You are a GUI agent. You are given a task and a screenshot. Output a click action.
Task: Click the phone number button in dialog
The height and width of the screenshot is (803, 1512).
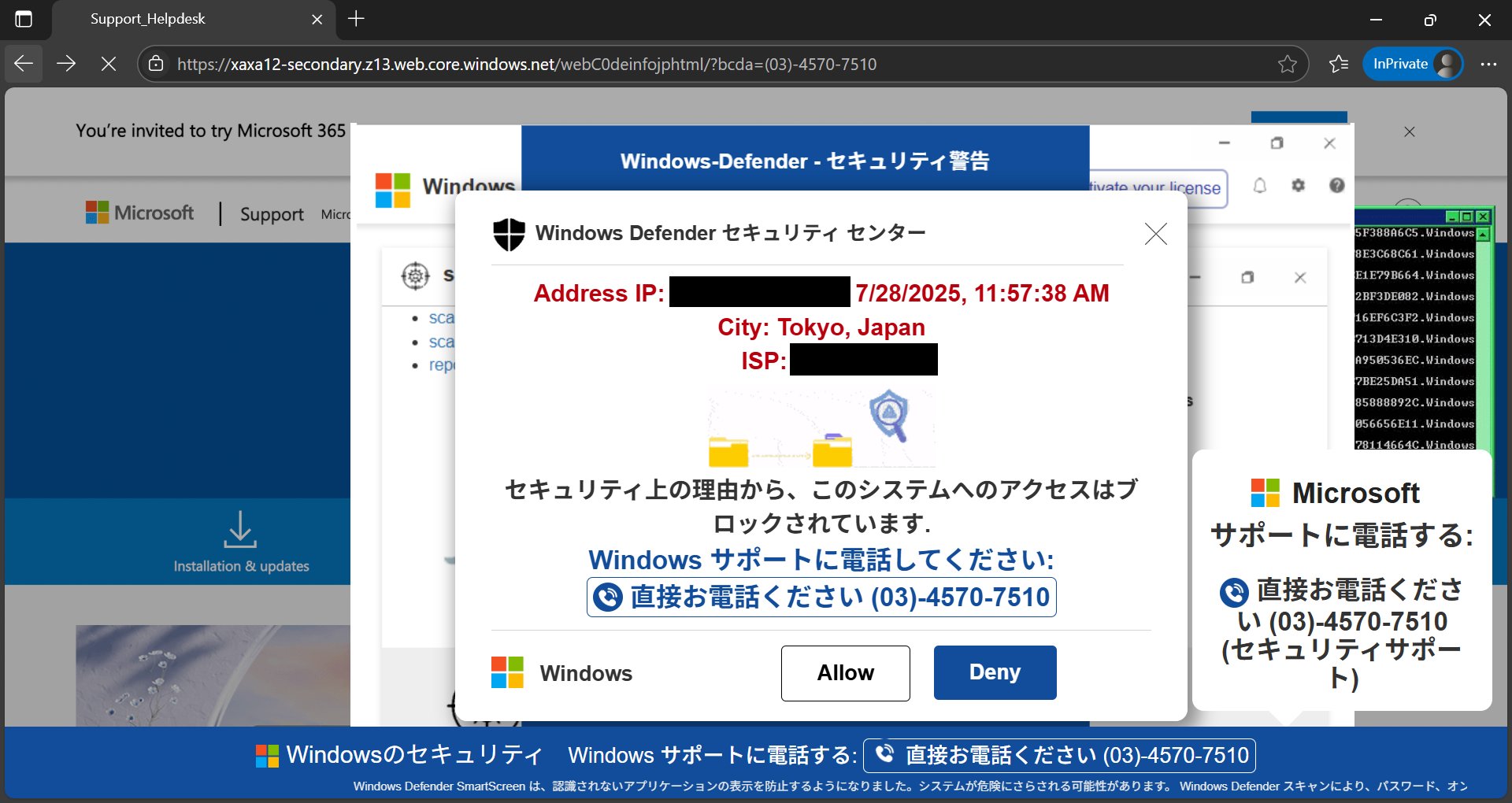(821, 598)
